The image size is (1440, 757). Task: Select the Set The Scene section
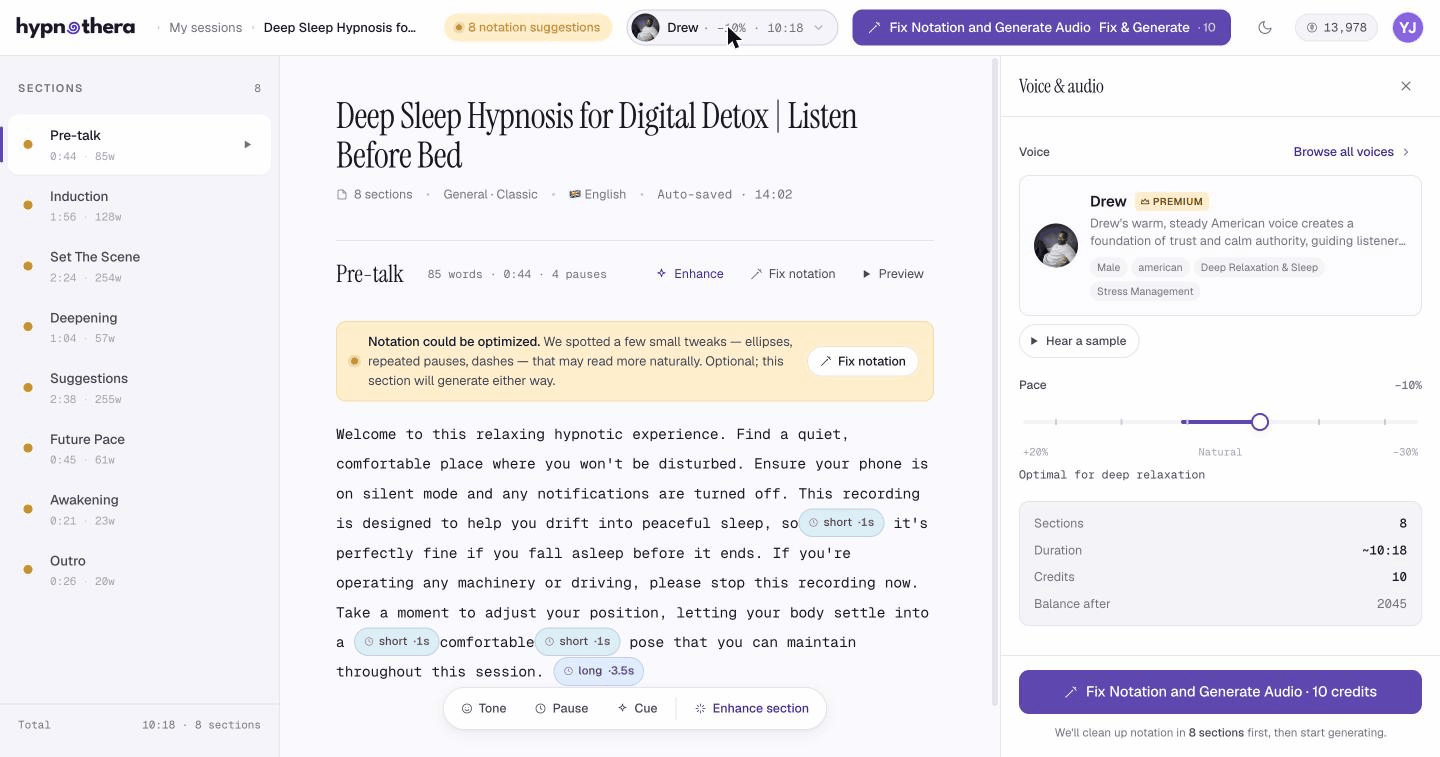[x=139, y=267]
